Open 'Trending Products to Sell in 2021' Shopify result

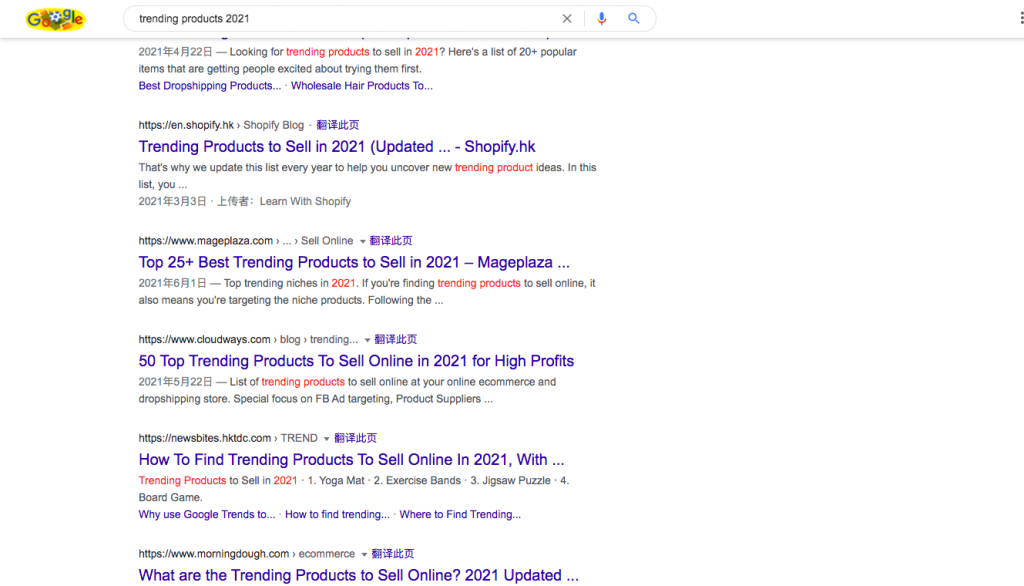337,146
